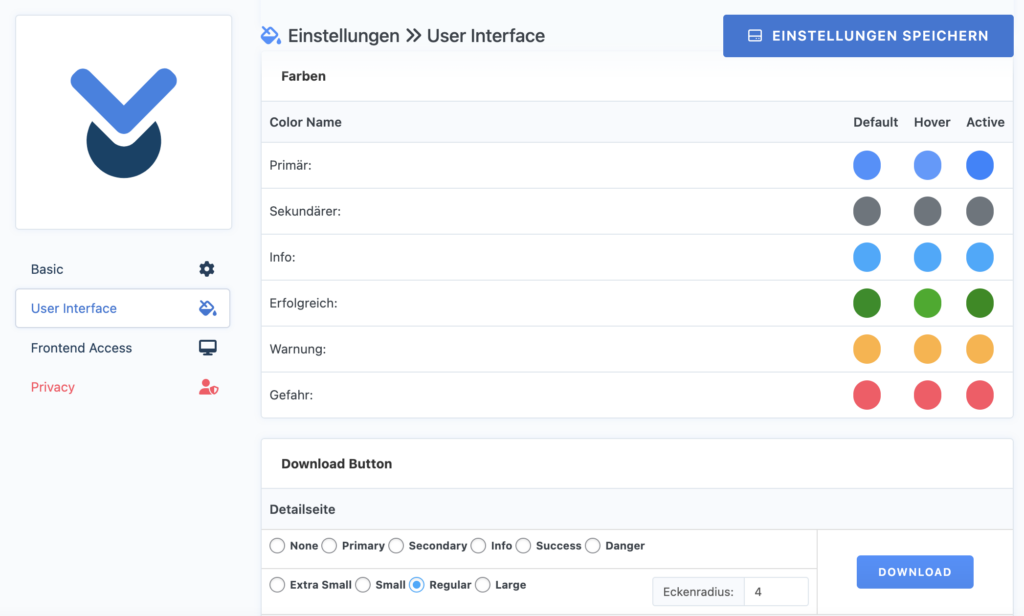Click the gear icon beside Basic
The height and width of the screenshot is (616, 1024).
click(207, 269)
